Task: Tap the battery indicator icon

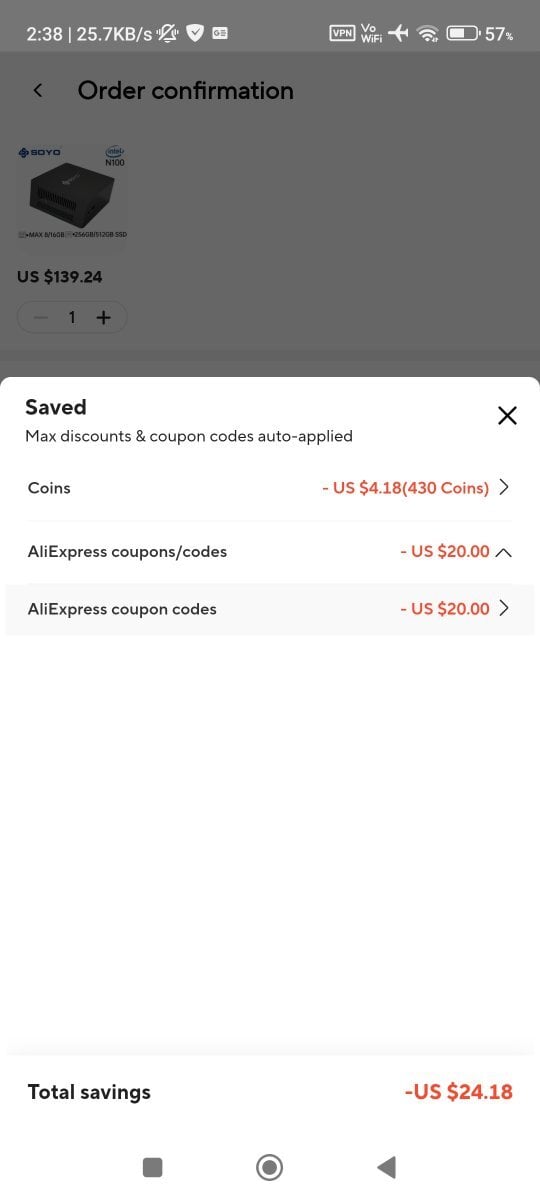Action: [463, 34]
